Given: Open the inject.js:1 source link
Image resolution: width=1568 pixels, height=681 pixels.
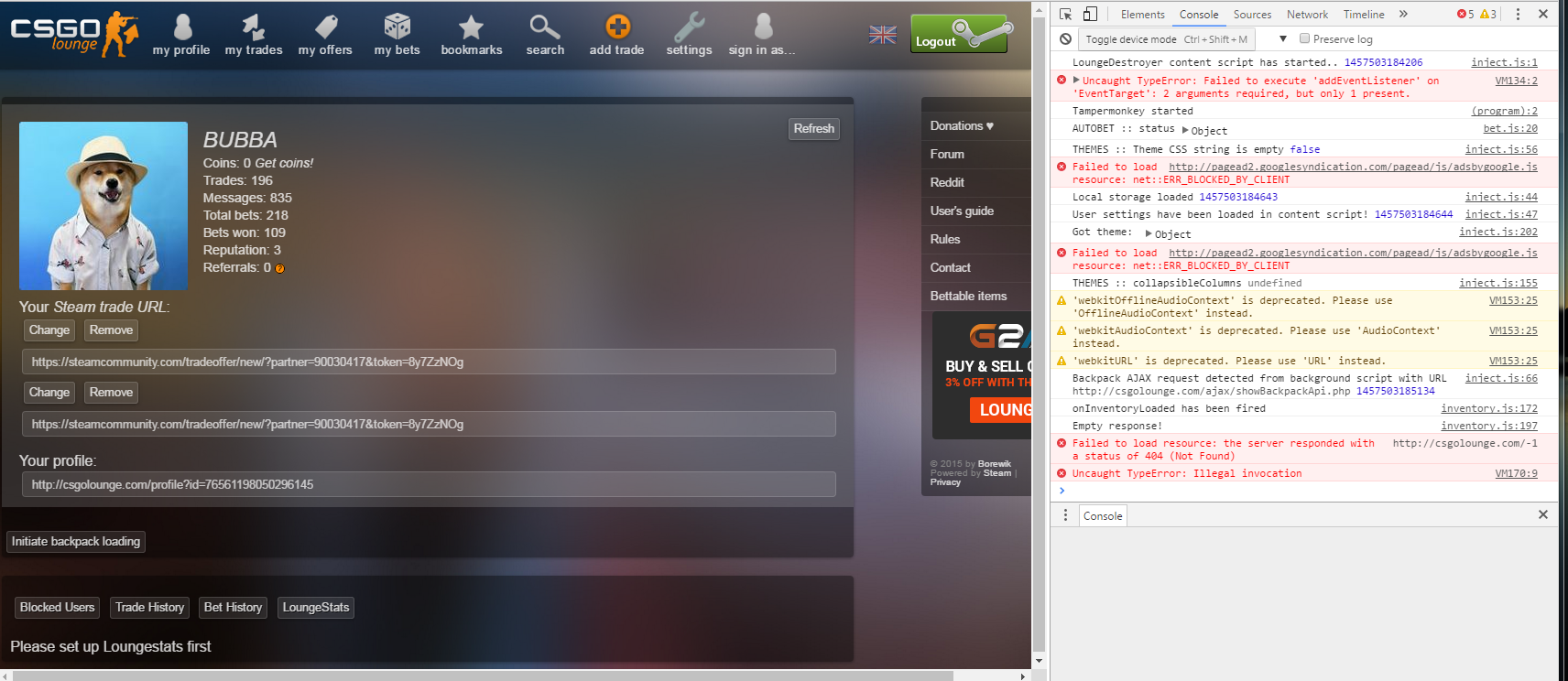Looking at the screenshot, I should click(1504, 62).
